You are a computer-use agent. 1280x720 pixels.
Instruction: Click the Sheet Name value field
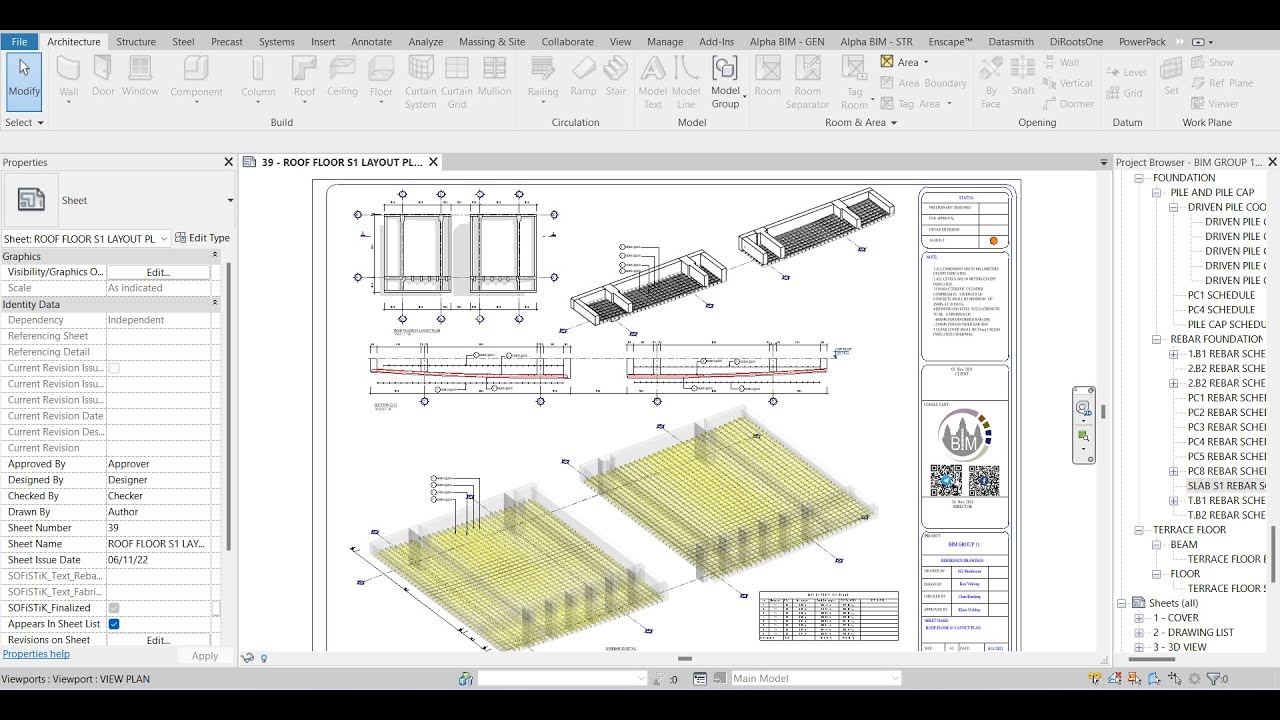click(x=158, y=544)
